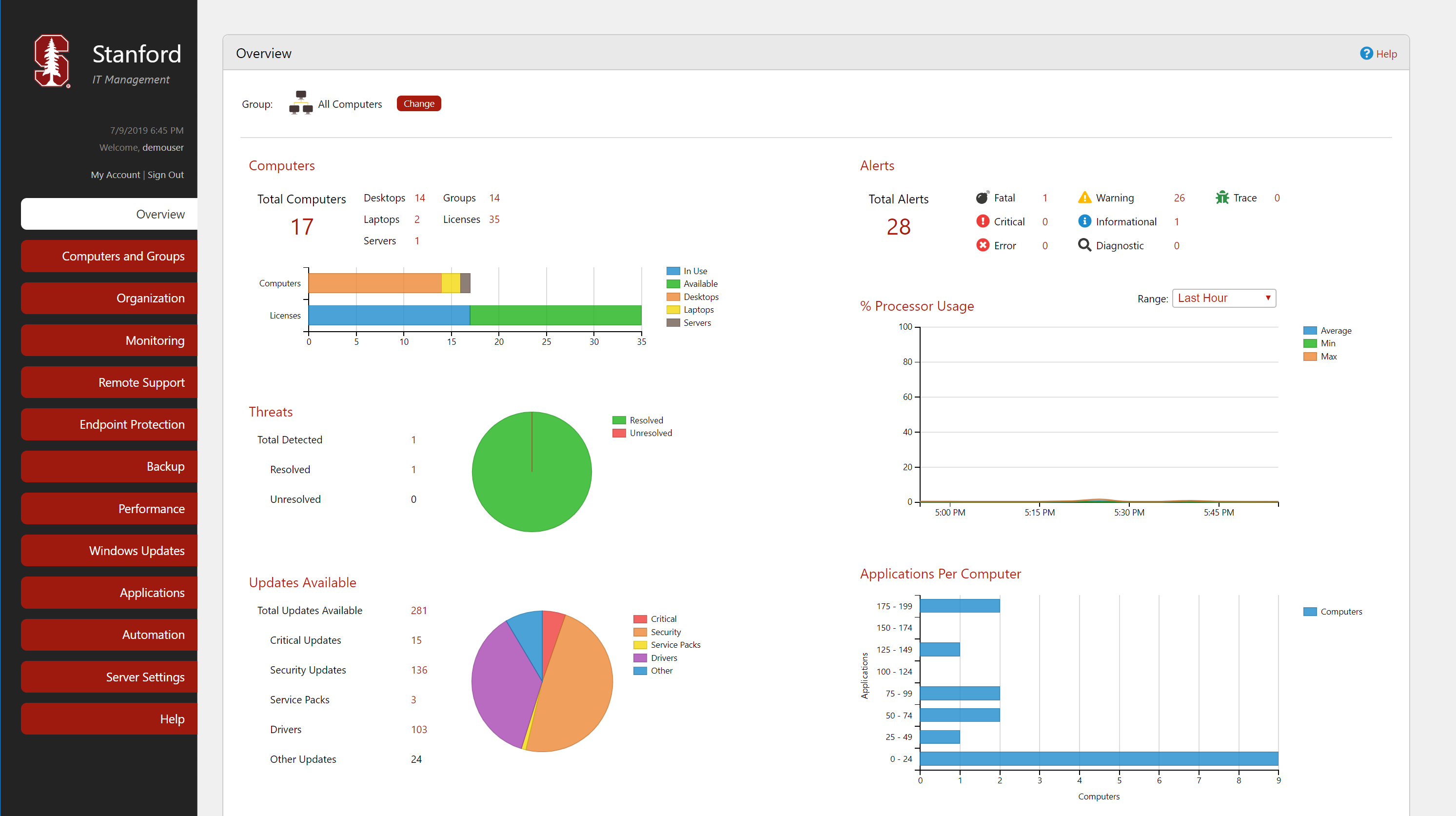This screenshot has width=1456, height=816.
Task: Click the Sign Out link
Action: coord(166,175)
